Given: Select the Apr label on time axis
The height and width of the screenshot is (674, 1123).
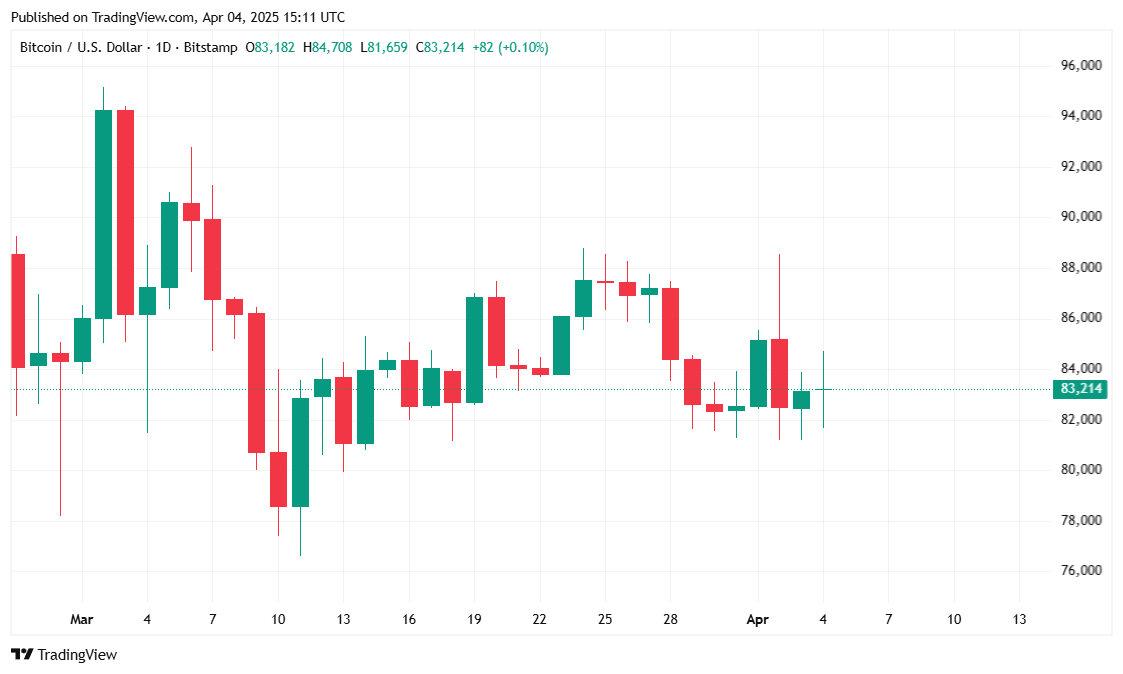Looking at the screenshot, I should 758,620.
